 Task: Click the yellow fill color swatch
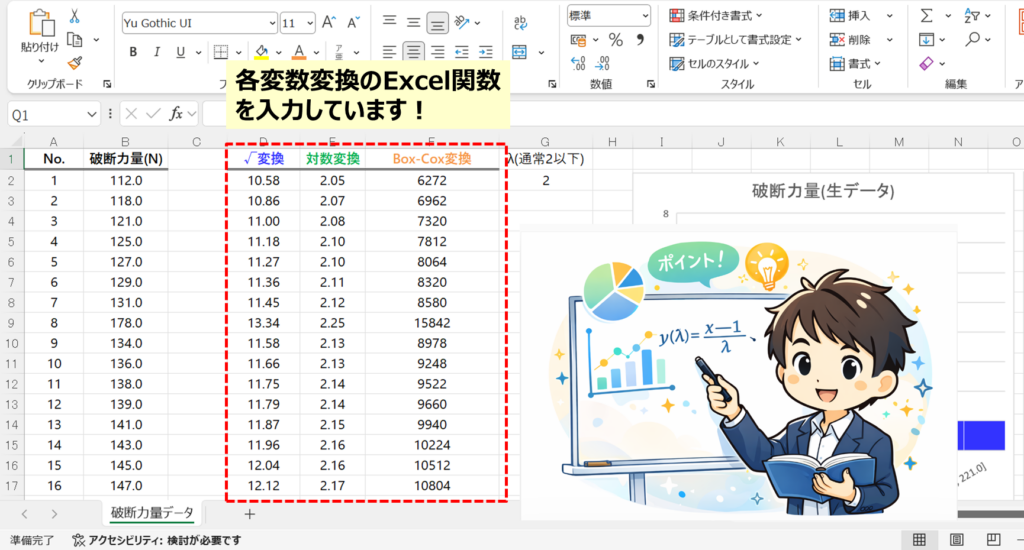[260, 52]
